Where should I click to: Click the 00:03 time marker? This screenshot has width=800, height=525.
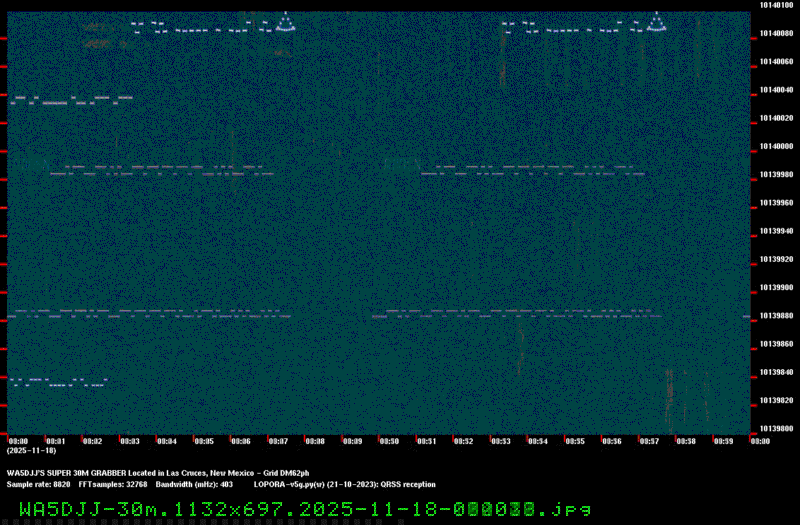(x=130, y=441)
